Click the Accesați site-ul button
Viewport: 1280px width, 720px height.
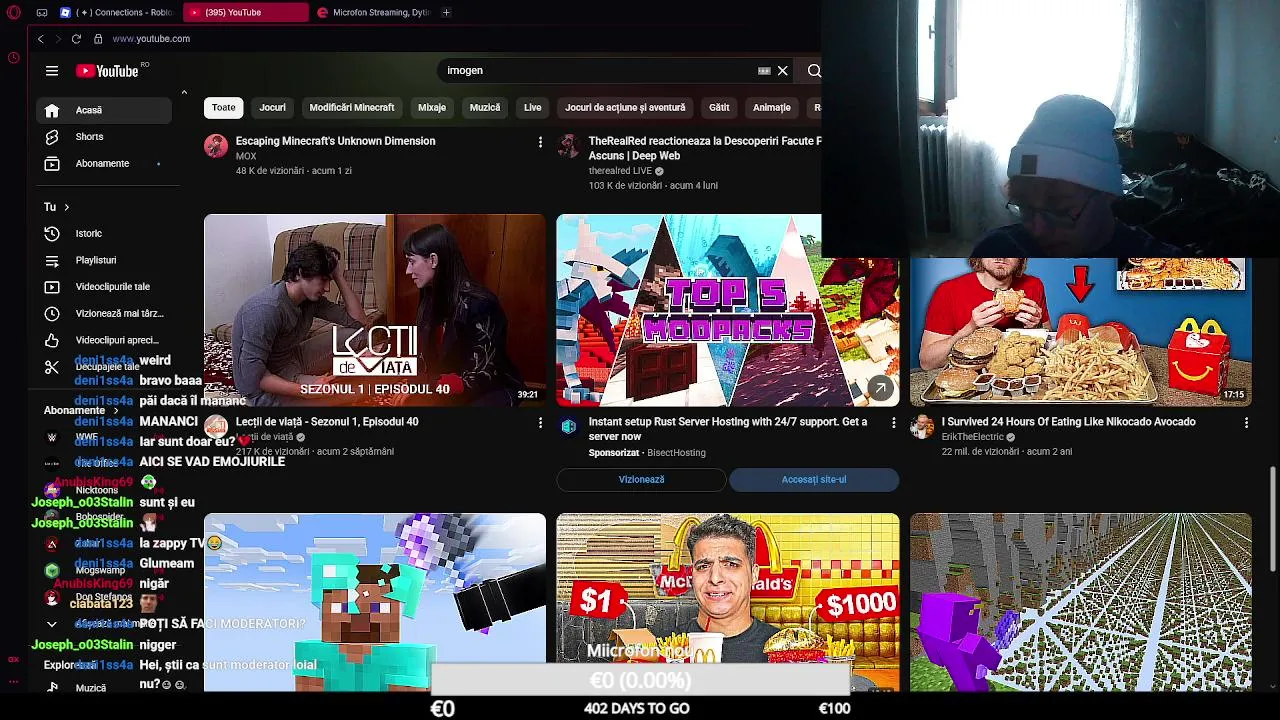814,480
